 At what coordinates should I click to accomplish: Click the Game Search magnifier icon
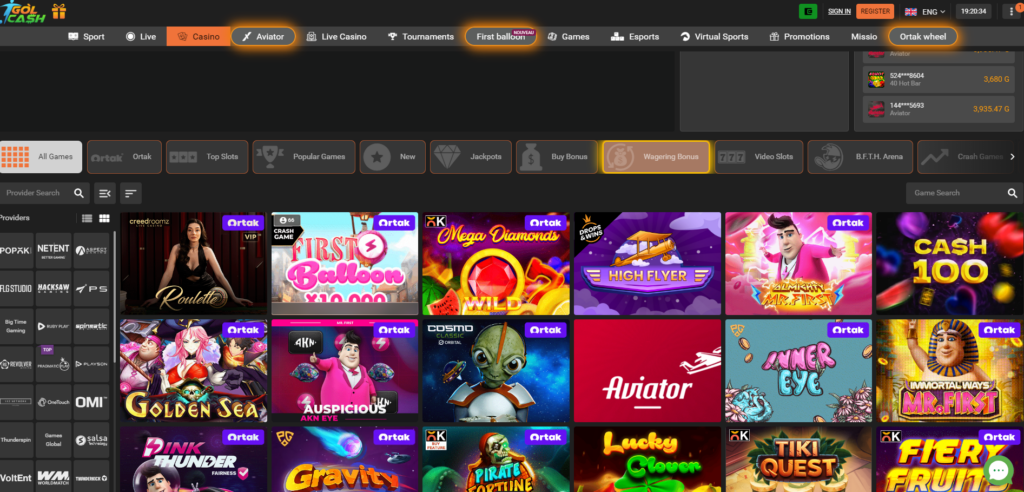coord(1012,193)
